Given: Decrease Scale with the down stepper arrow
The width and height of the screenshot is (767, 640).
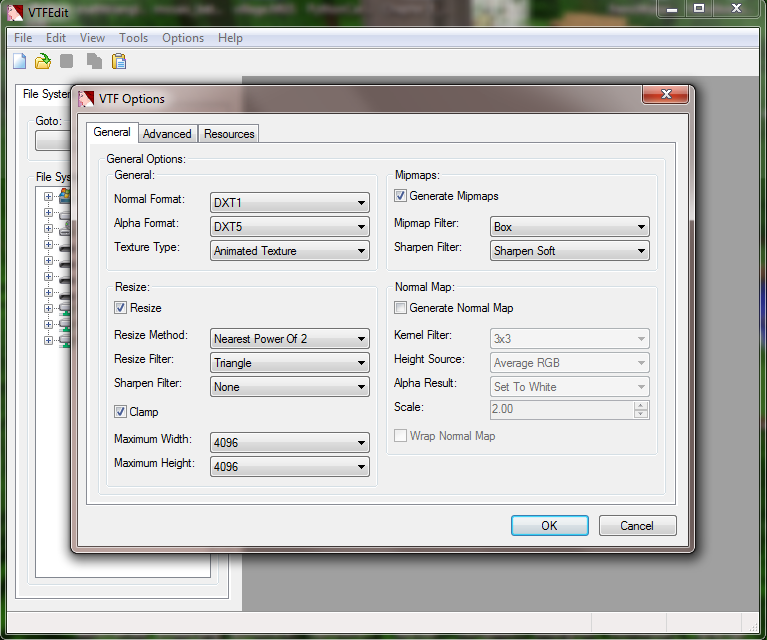Looking at the screenshot, I should point(641,414).
